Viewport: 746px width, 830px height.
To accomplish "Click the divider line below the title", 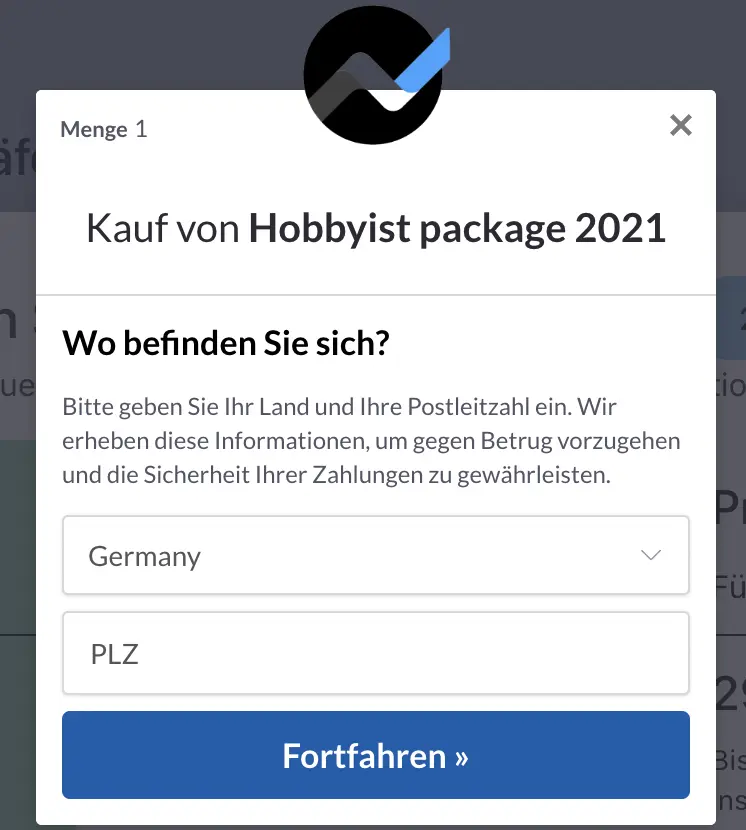I will pos(375,295).
